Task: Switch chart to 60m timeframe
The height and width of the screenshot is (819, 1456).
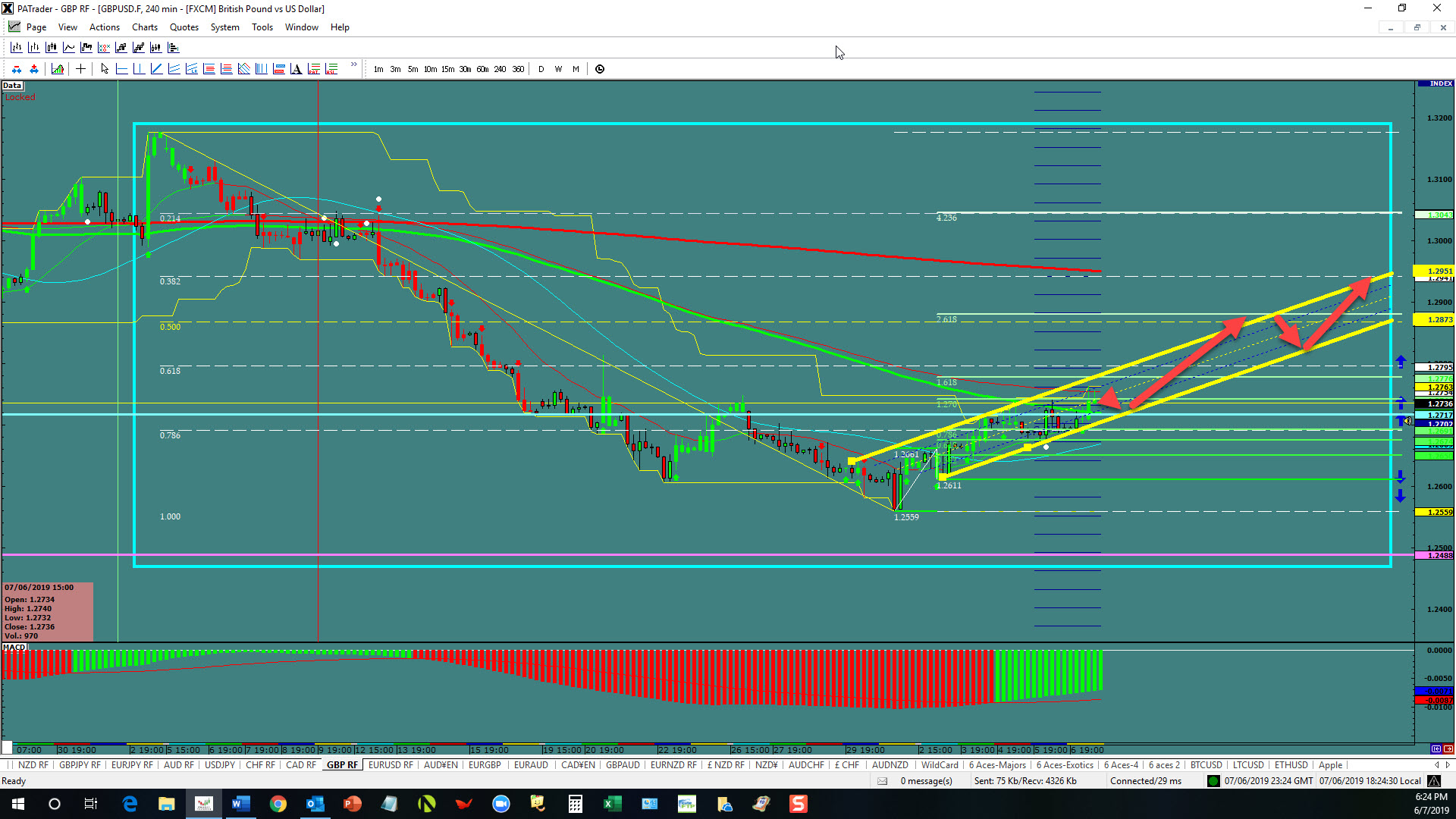Action: [x=482, y=69]
